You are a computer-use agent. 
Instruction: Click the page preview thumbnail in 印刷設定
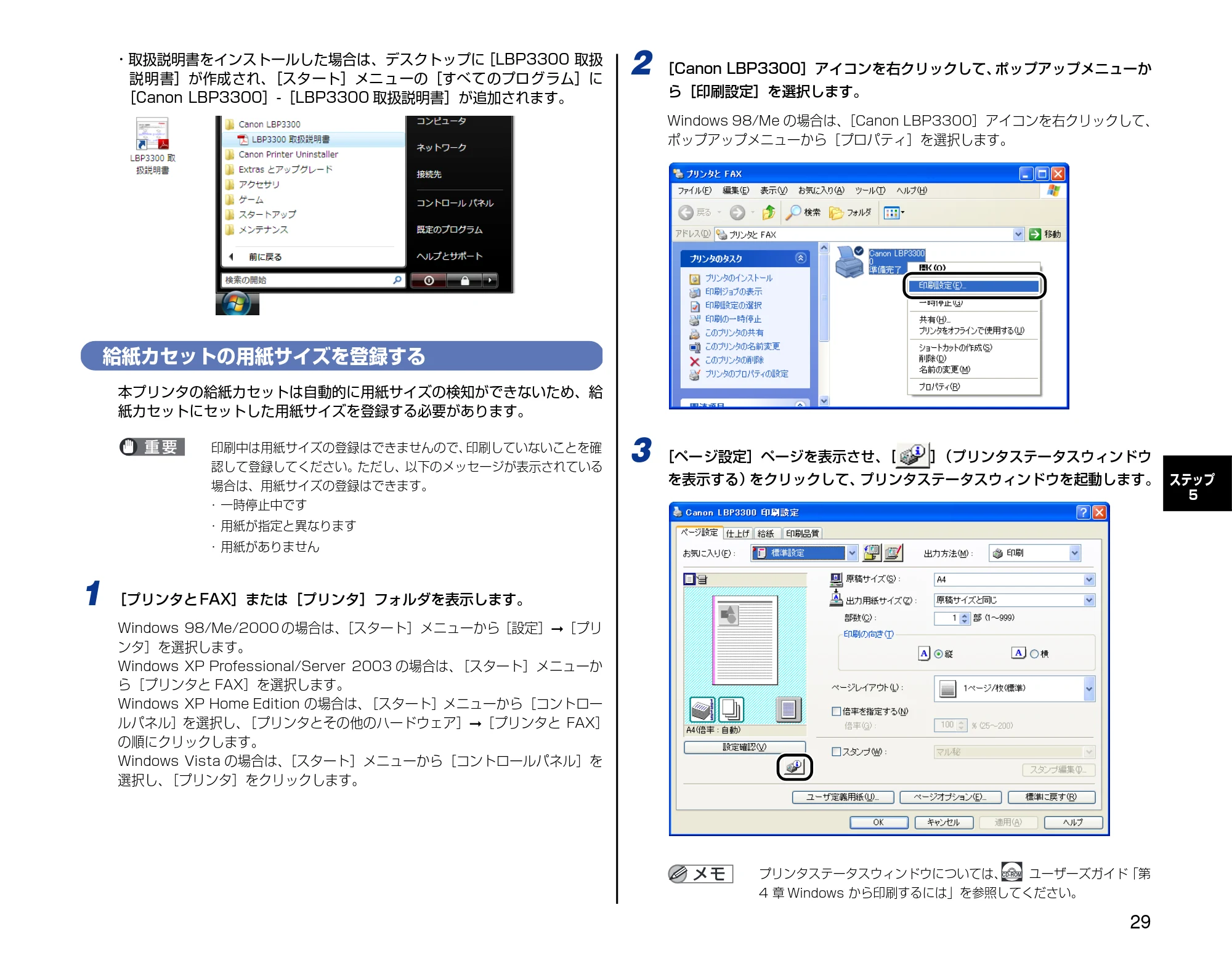click(745, 640)
